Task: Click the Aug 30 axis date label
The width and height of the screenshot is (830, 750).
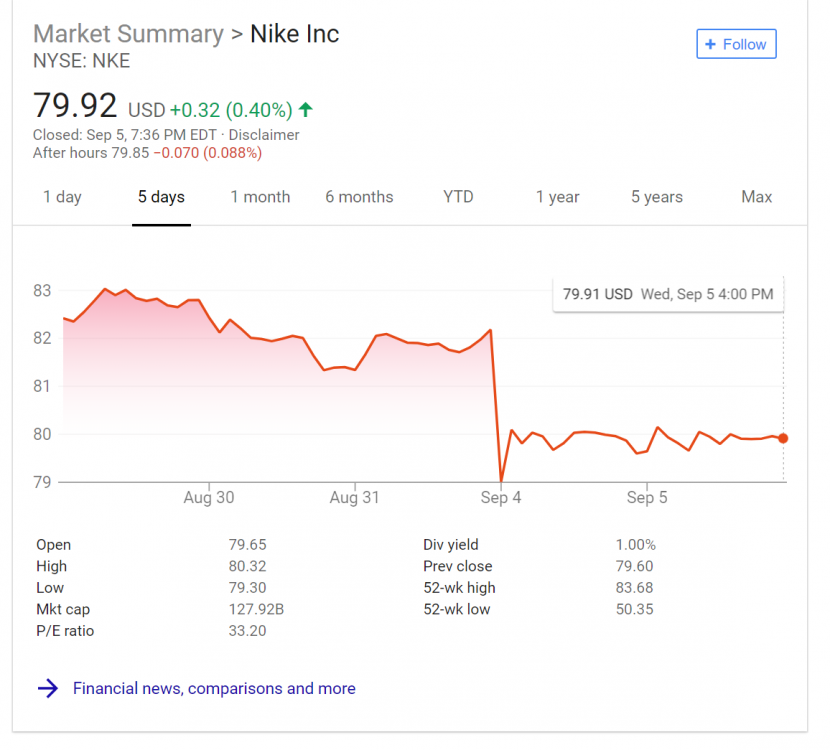Action: pos(209,498)
